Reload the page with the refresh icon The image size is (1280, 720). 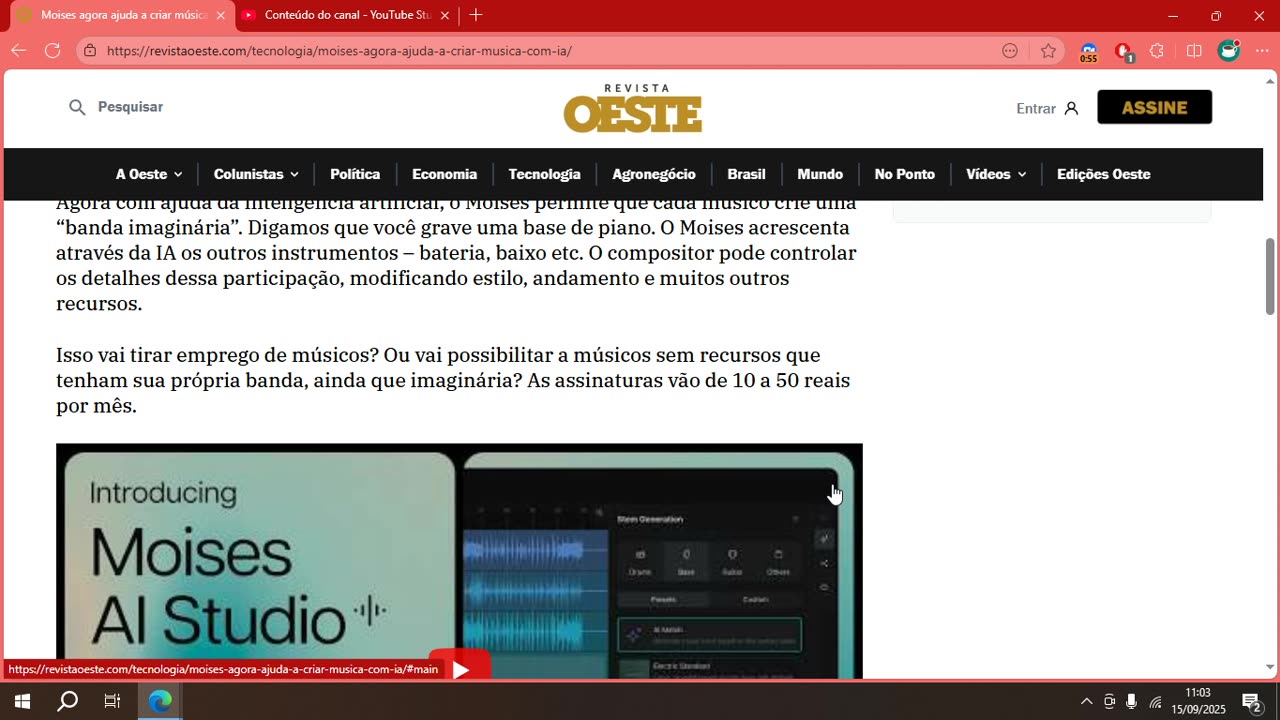[x=52, y=51]
